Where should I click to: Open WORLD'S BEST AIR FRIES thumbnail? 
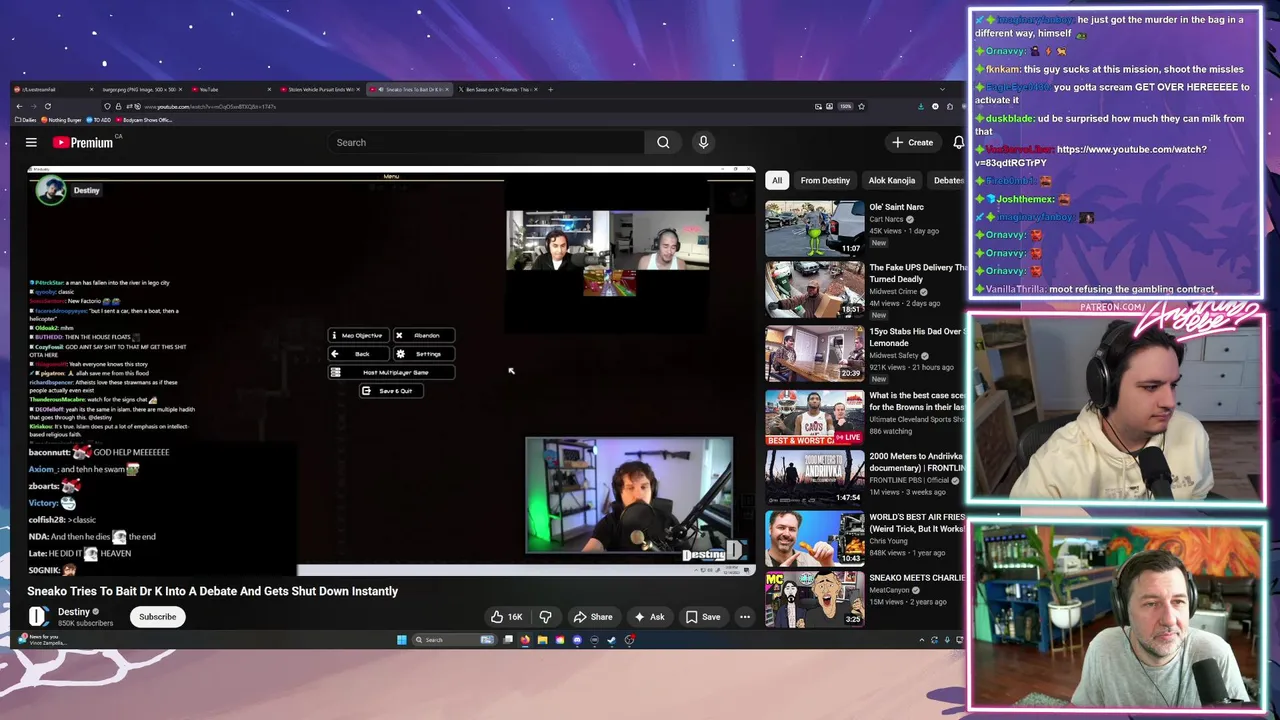coord(815,539)
